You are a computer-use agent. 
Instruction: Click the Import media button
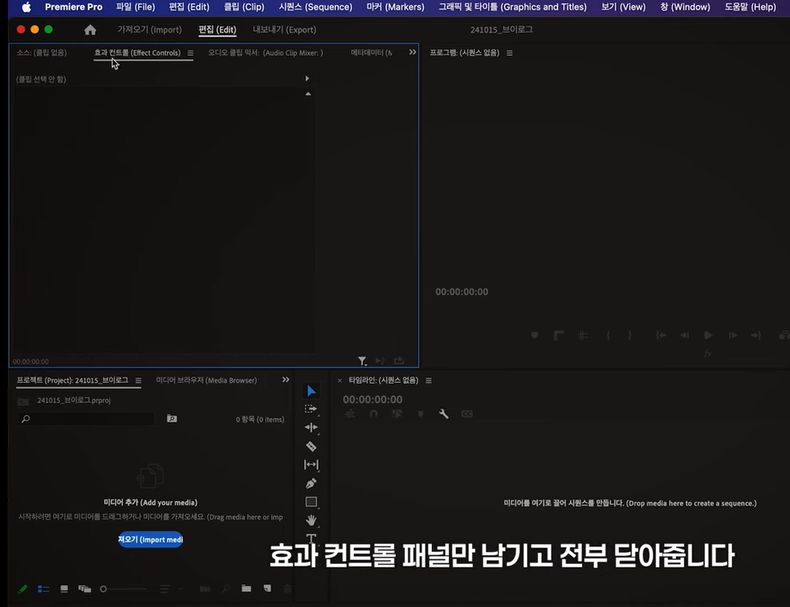(x=150, y=539)
